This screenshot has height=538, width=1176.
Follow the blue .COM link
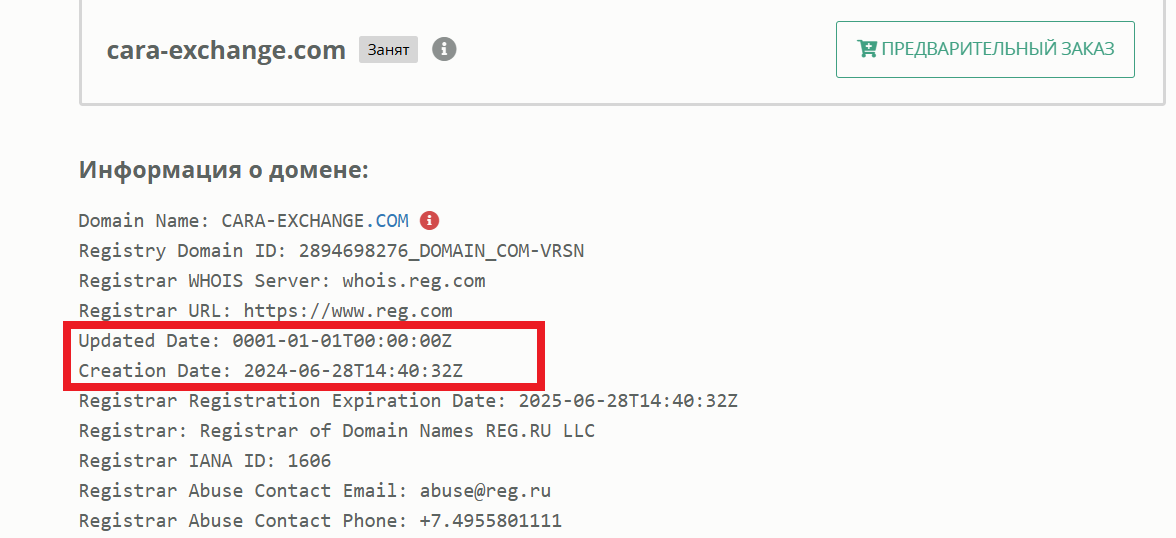pyautogui.click(x=387, y=221)
